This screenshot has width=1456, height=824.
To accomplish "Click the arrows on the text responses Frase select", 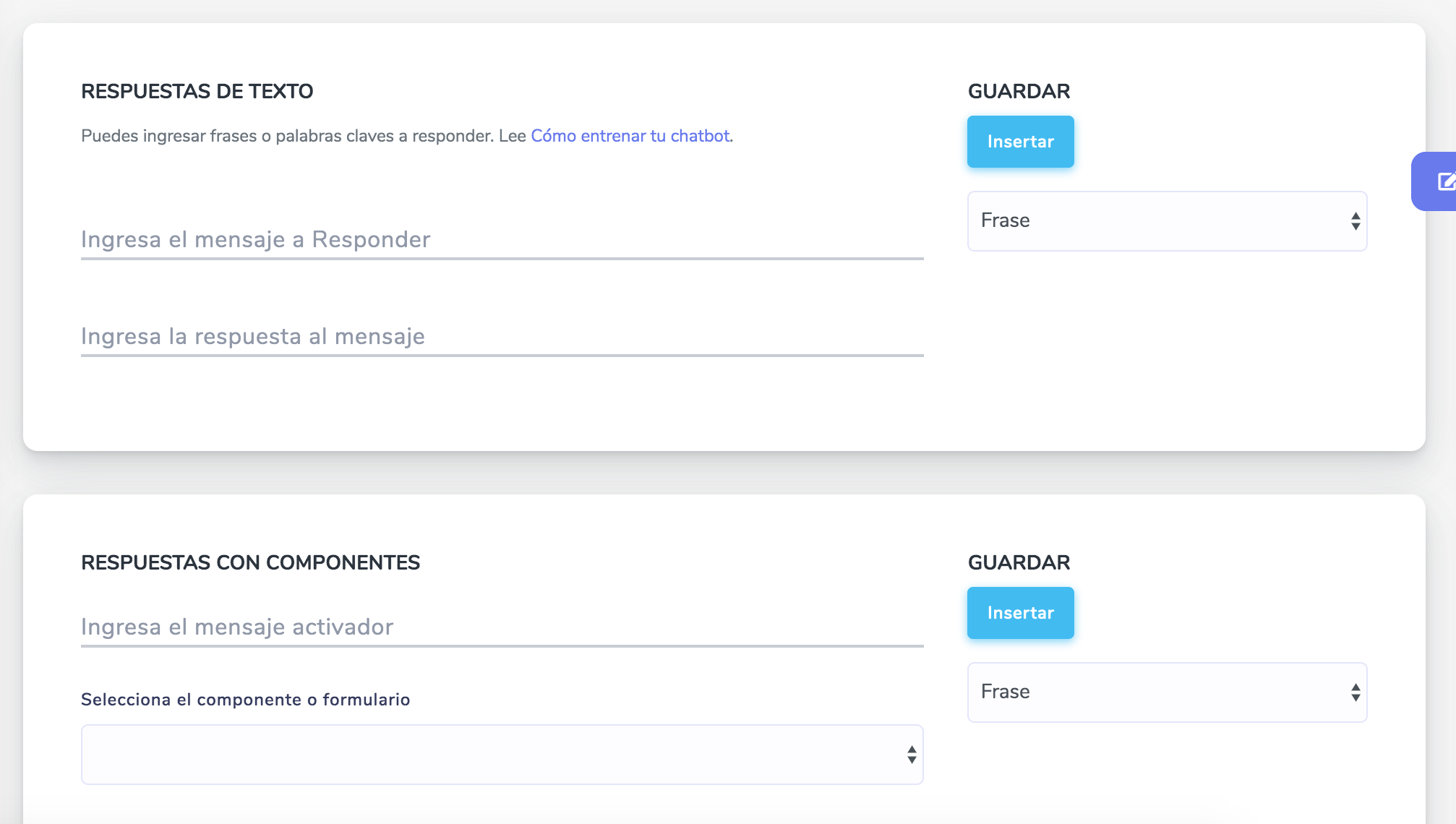I will click(1356, 221).
